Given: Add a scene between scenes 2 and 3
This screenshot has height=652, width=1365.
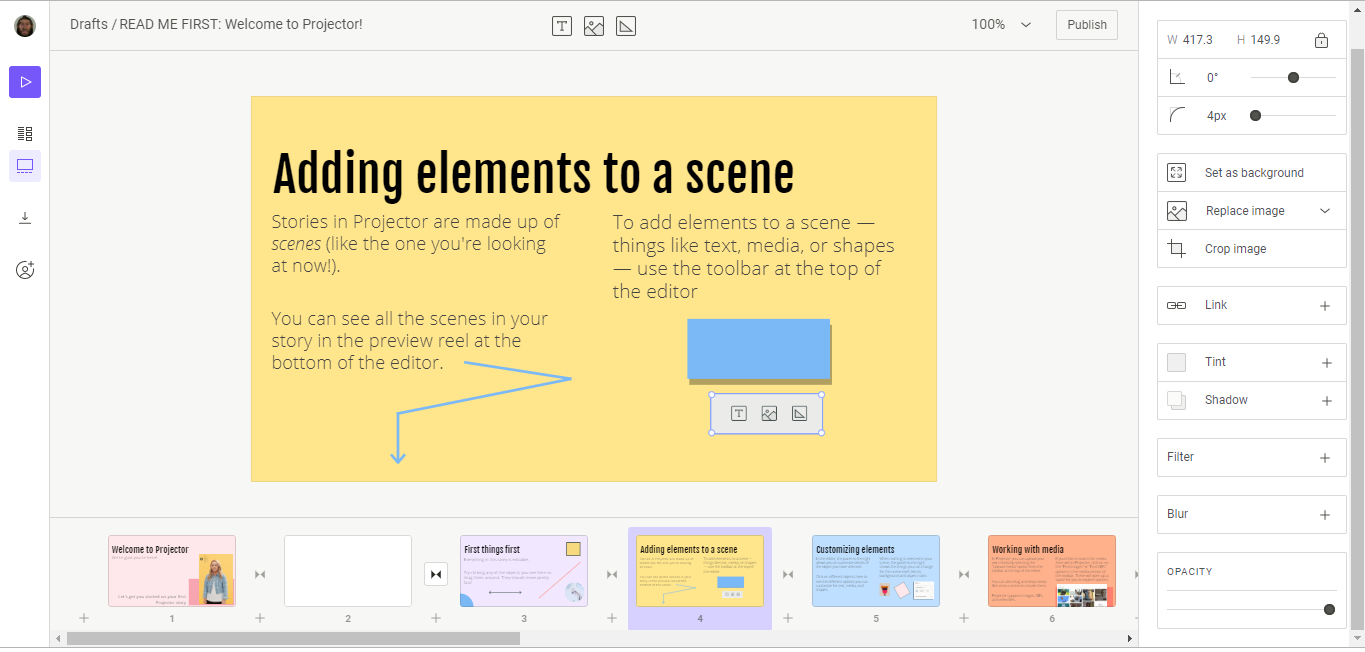Looking at the screenshot, I should click(436, 618).
